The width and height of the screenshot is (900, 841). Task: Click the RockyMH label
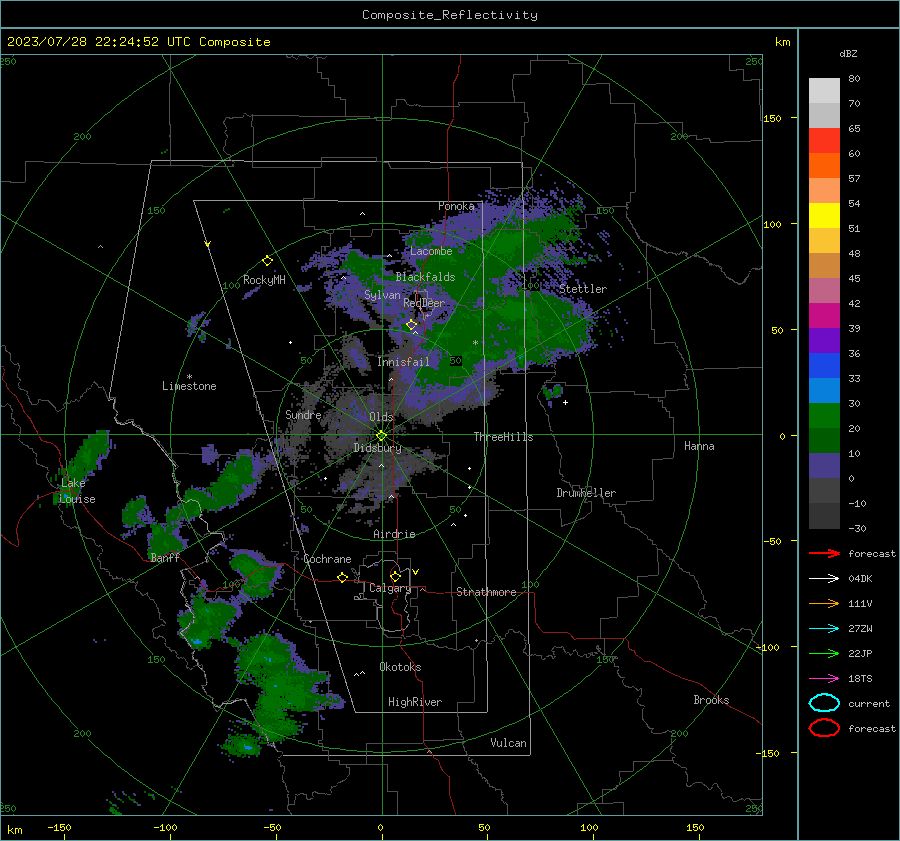tap(264, 280)
